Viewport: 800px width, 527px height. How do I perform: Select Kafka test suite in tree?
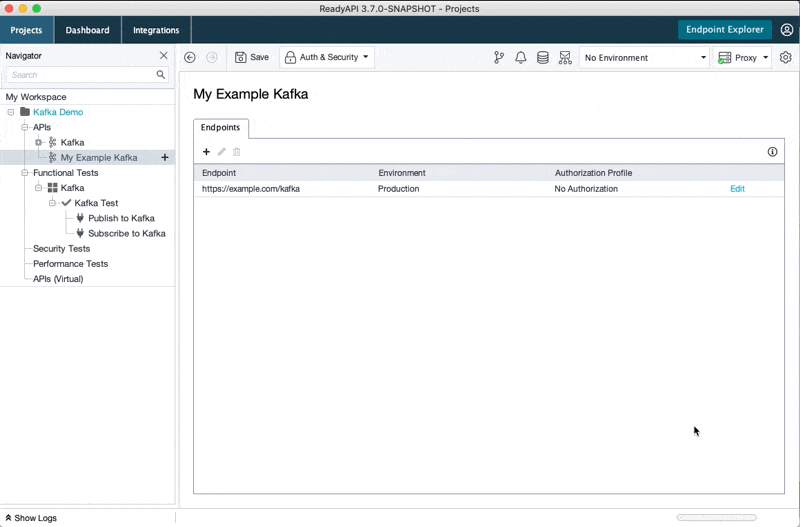[x=72, y=188]
